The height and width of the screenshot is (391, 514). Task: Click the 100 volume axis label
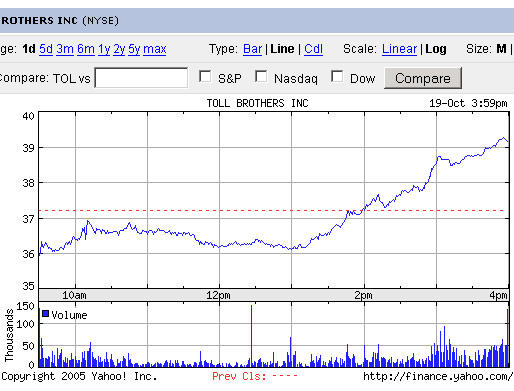pos(25,324)
